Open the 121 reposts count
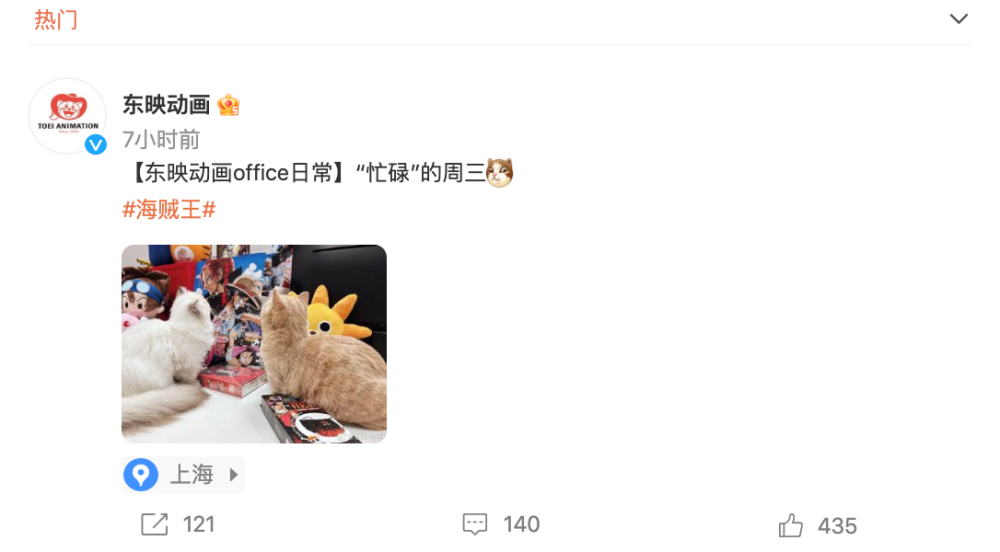1000x552 pixels. pos(199,525)
